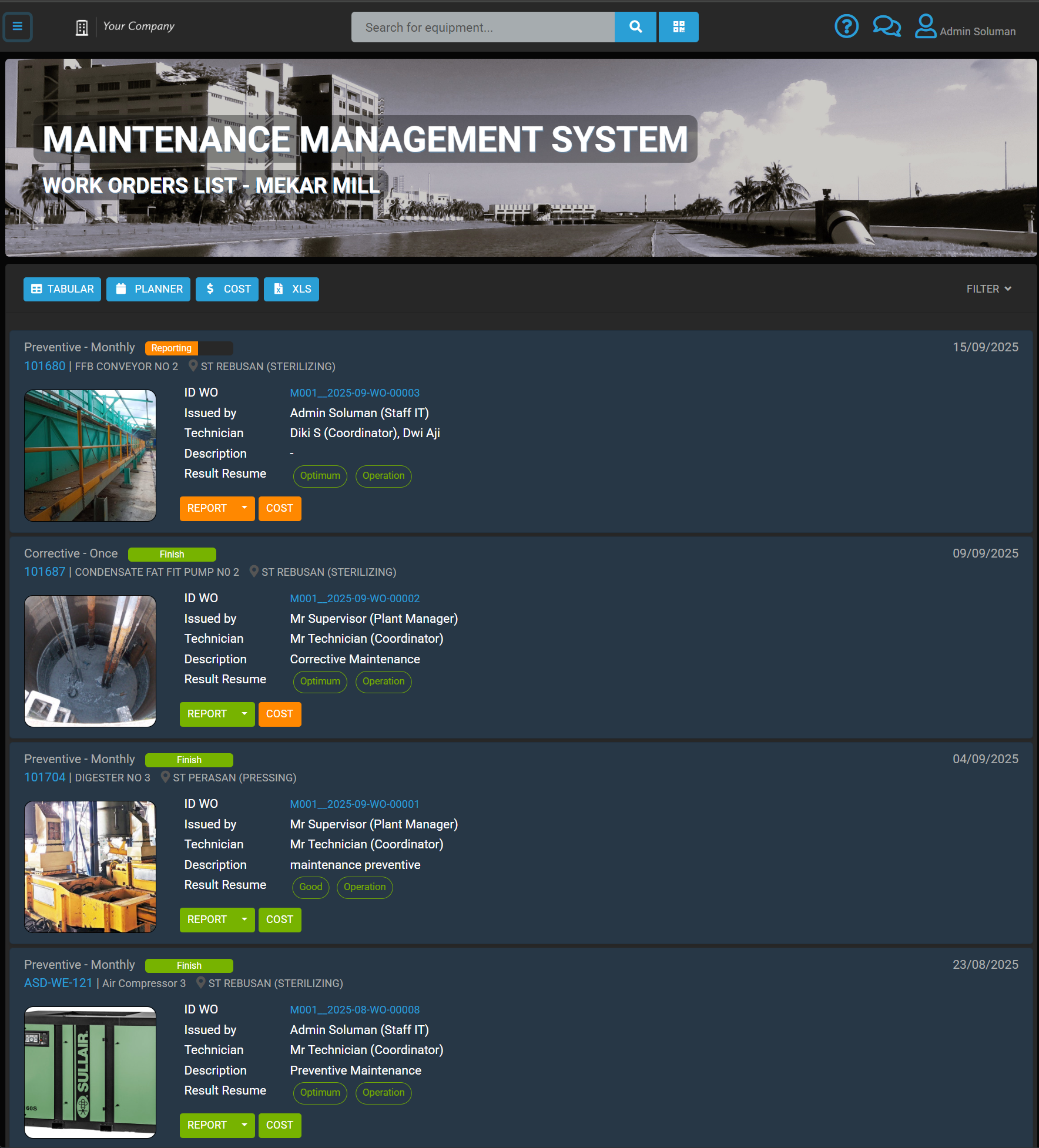Click the Admin Soluman user profile icon
The width and height of the screenshot is (1039, 1148).
(925, 26)
